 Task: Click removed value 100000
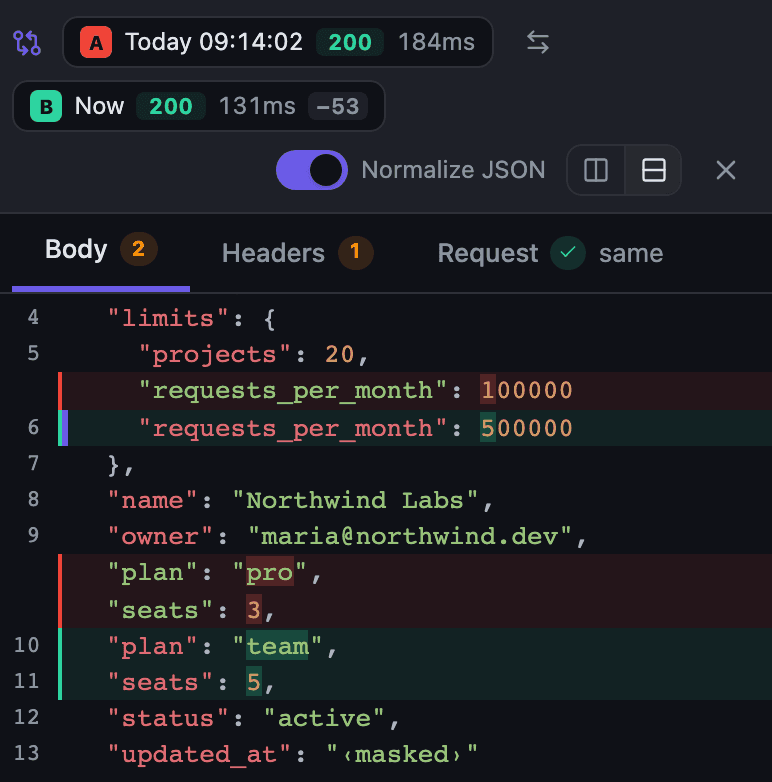click(x=526, y=391)
